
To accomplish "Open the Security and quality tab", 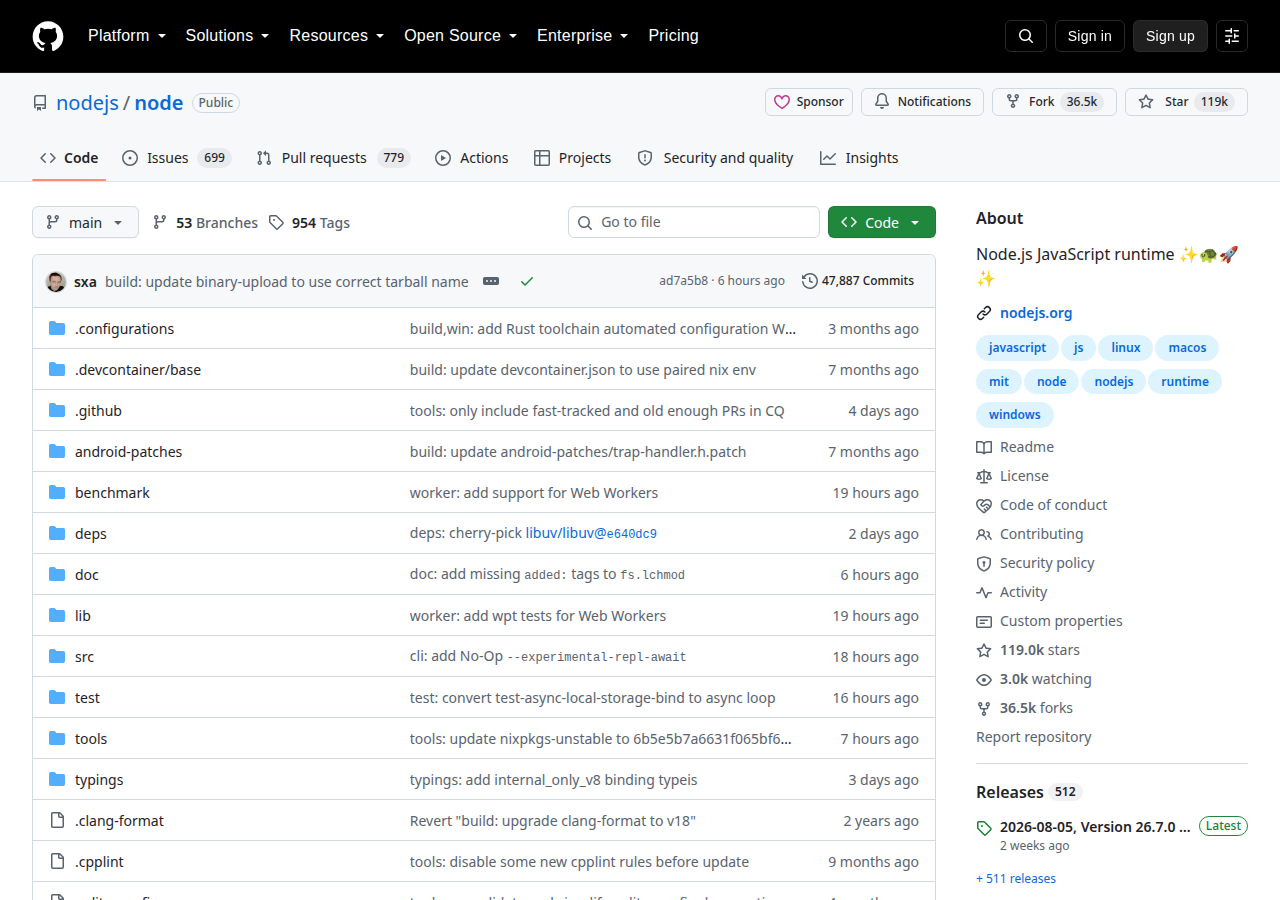I will 715,158.
